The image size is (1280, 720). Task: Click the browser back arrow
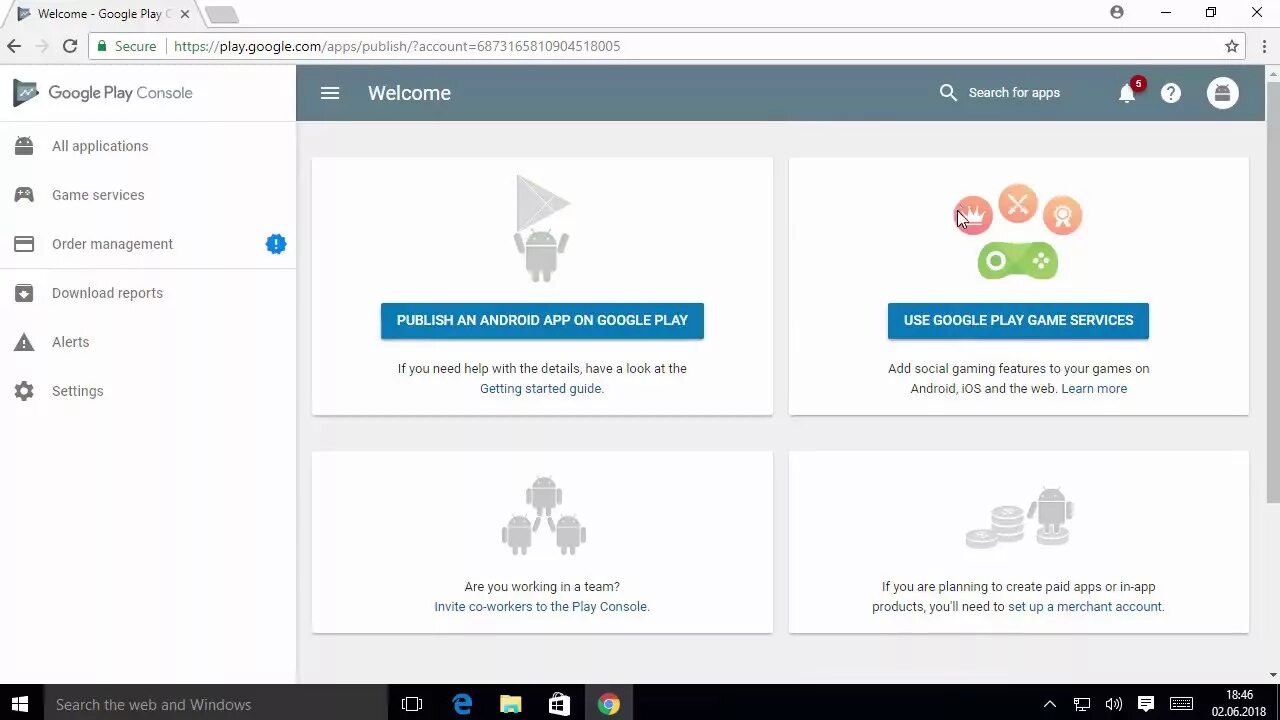14,46
